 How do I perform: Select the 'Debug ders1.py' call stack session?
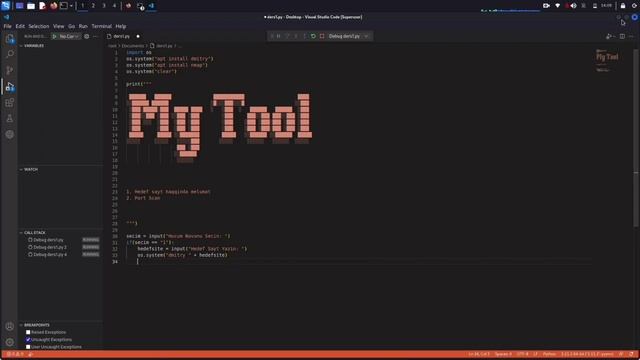pyautogui.click(x=61, y=240)
